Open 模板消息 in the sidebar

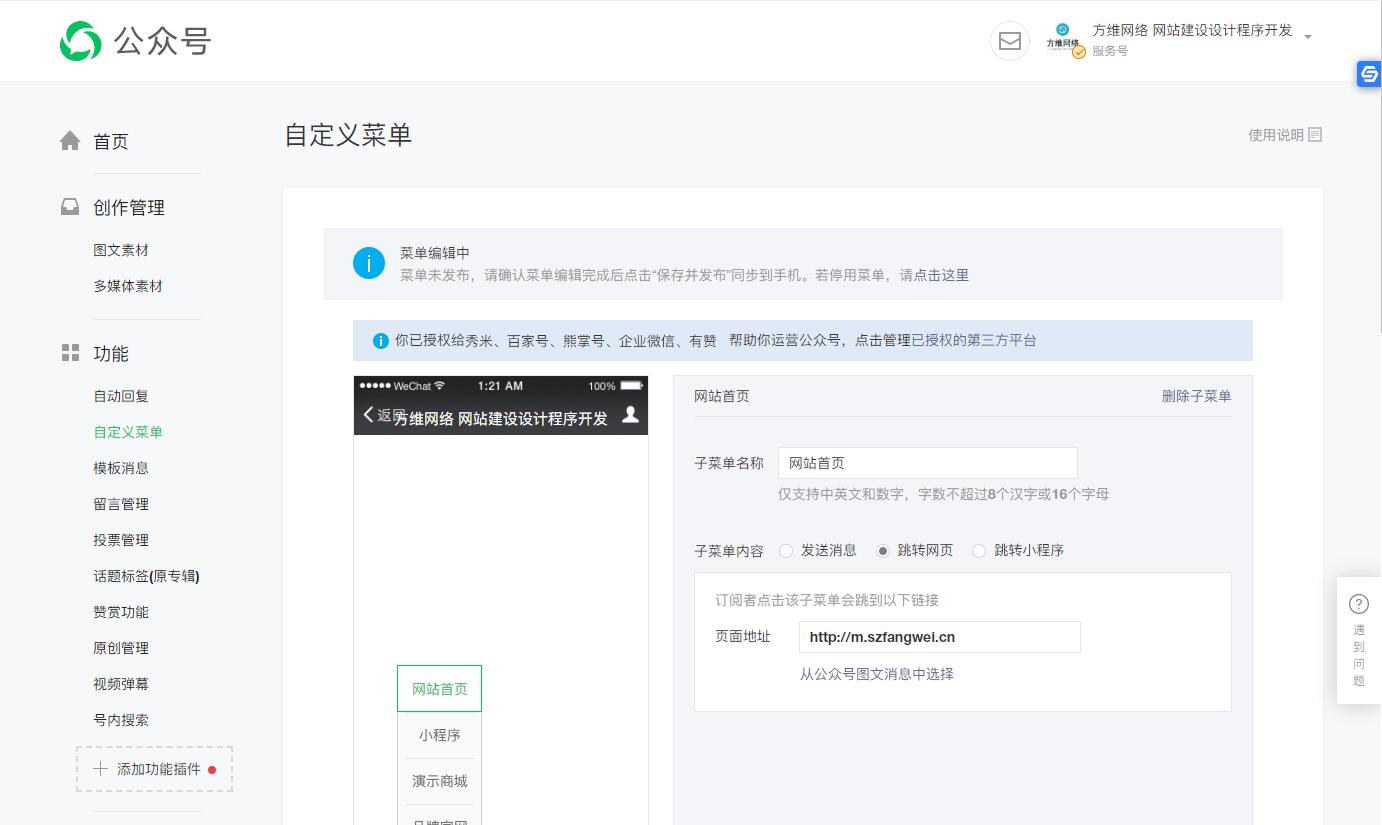click(x=121, y=467)
